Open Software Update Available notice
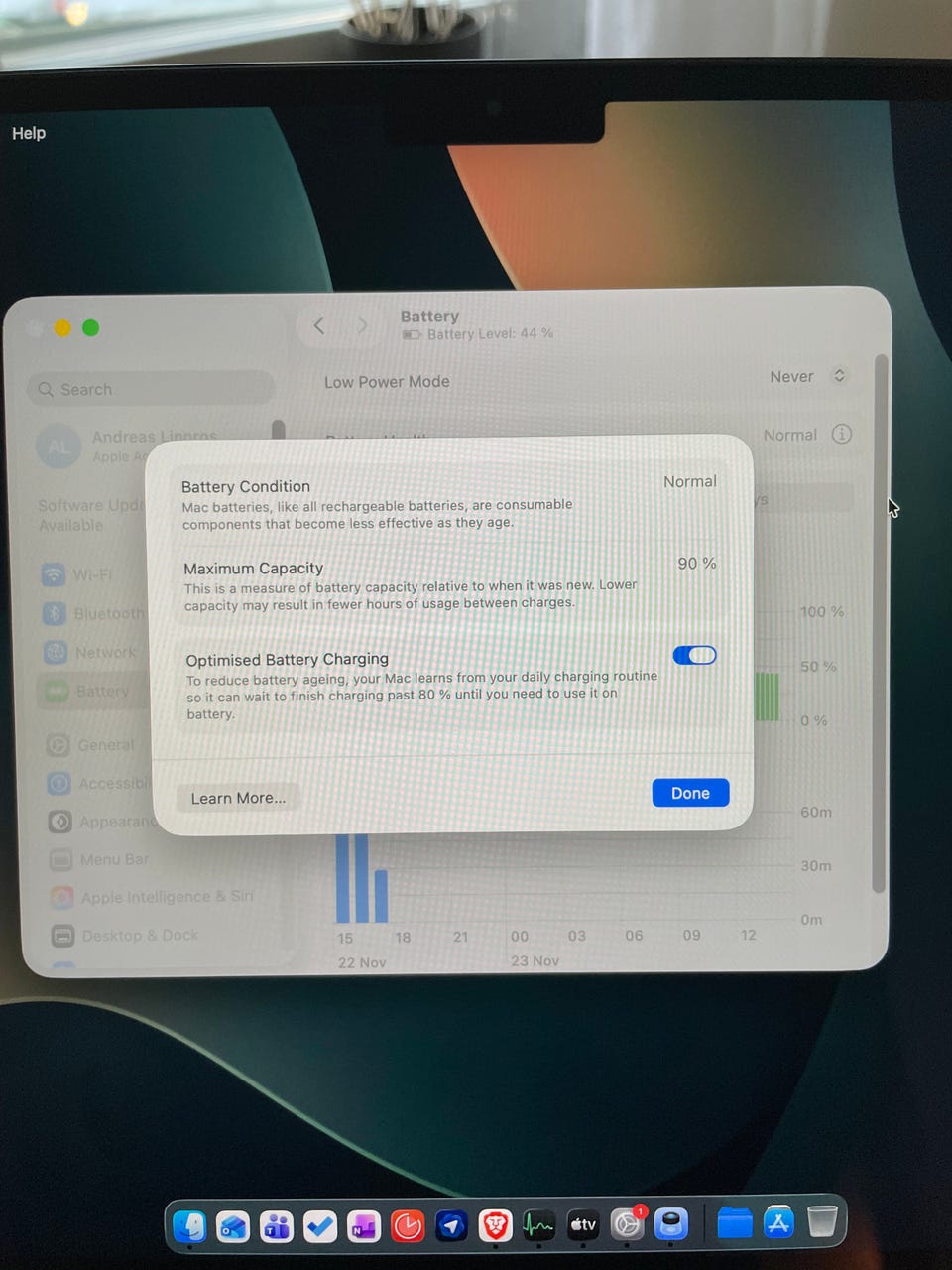This screenshot has height=1270, width=952. pos(91,515)
